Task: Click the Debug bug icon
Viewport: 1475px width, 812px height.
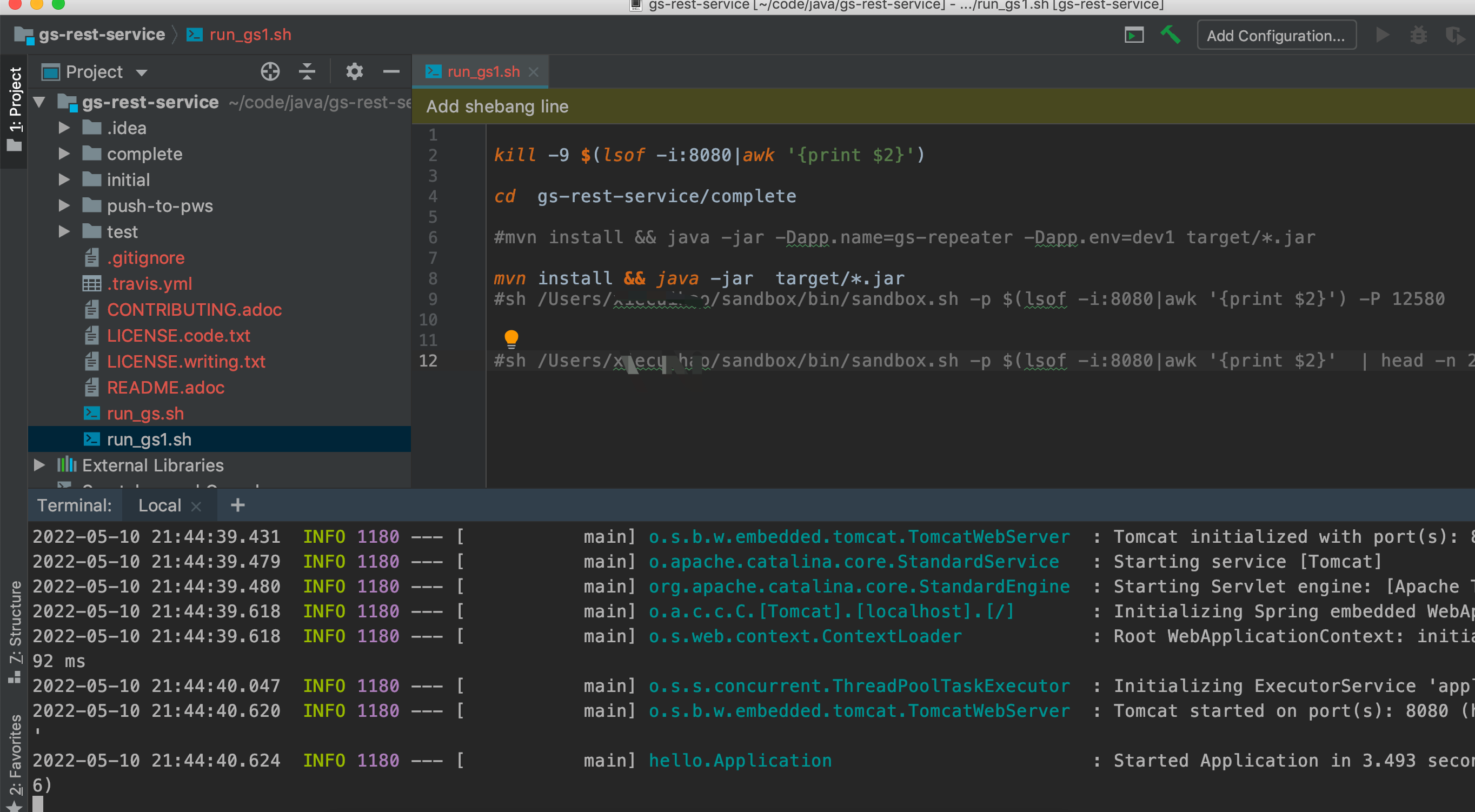Action: coord(1418,36)
